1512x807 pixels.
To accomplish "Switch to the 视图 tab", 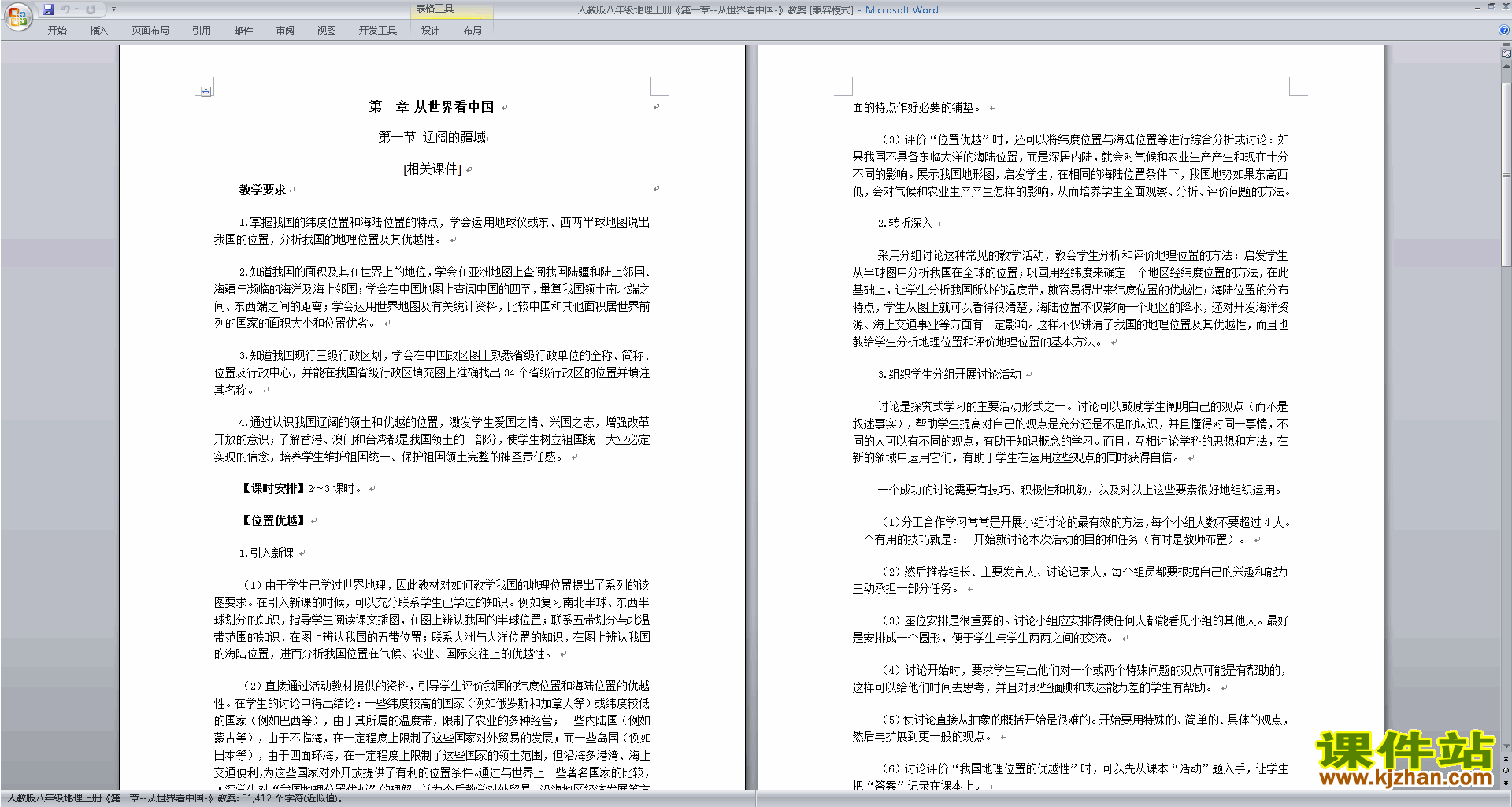I will point(327,31).
